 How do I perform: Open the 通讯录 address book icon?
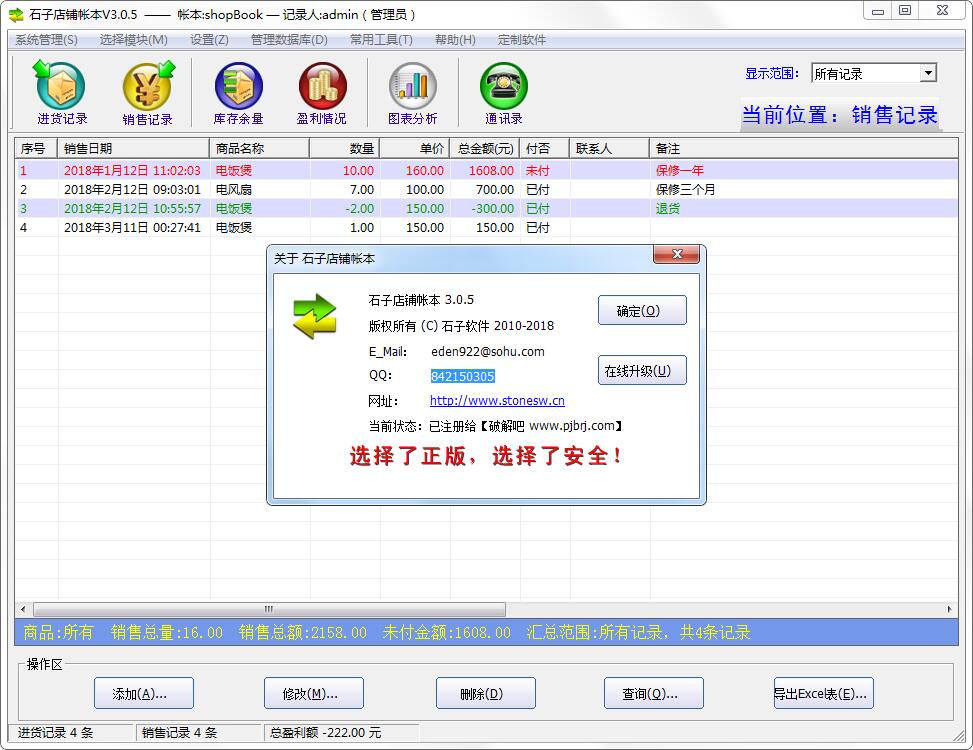tap(503, 93)
